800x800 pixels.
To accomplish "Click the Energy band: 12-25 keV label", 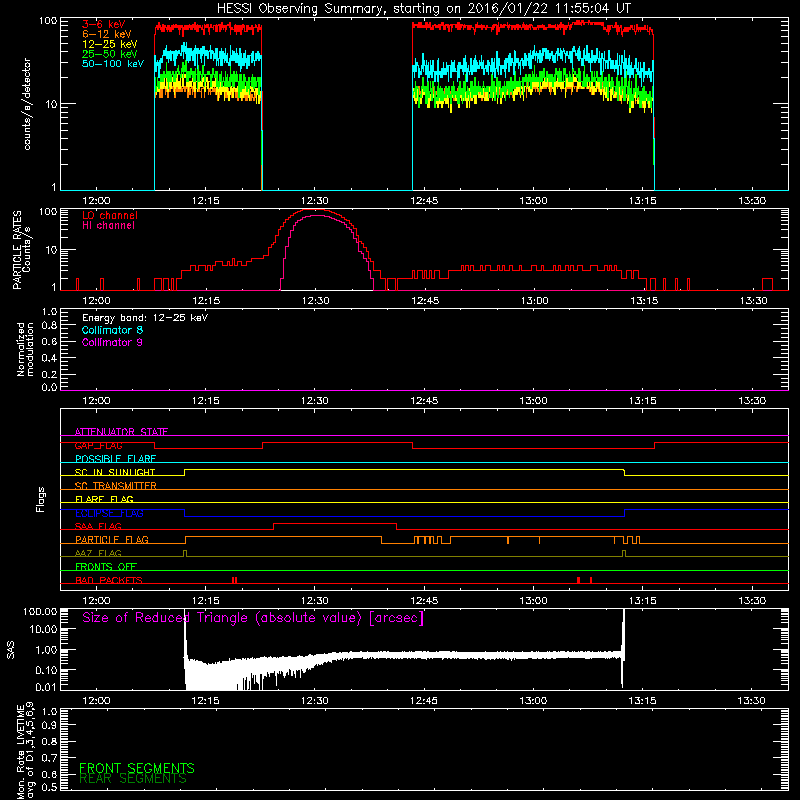I will [x=145, y=318].
